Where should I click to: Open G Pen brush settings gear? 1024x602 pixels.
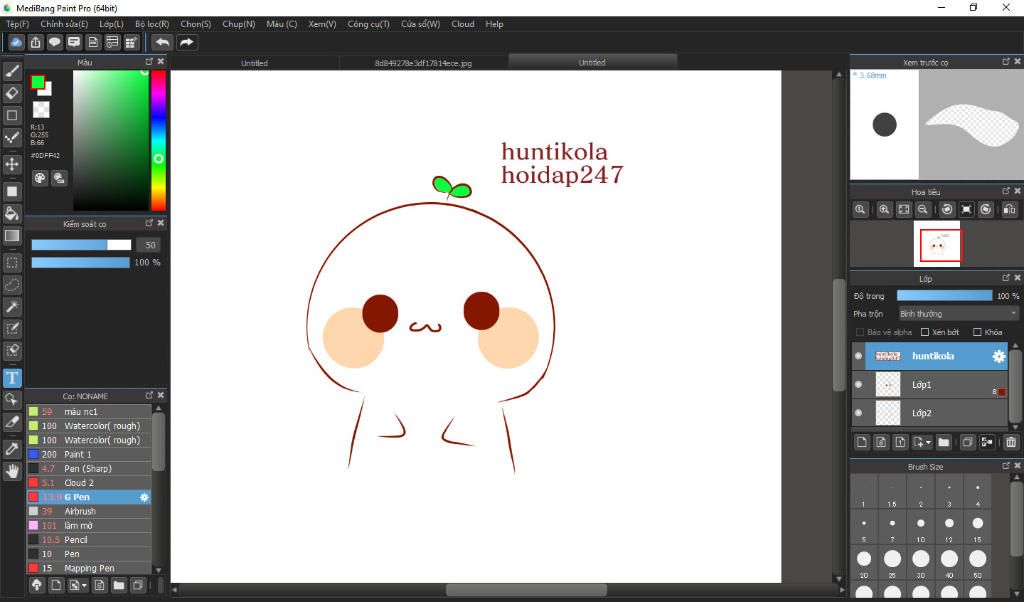click(x=144, y=498)
